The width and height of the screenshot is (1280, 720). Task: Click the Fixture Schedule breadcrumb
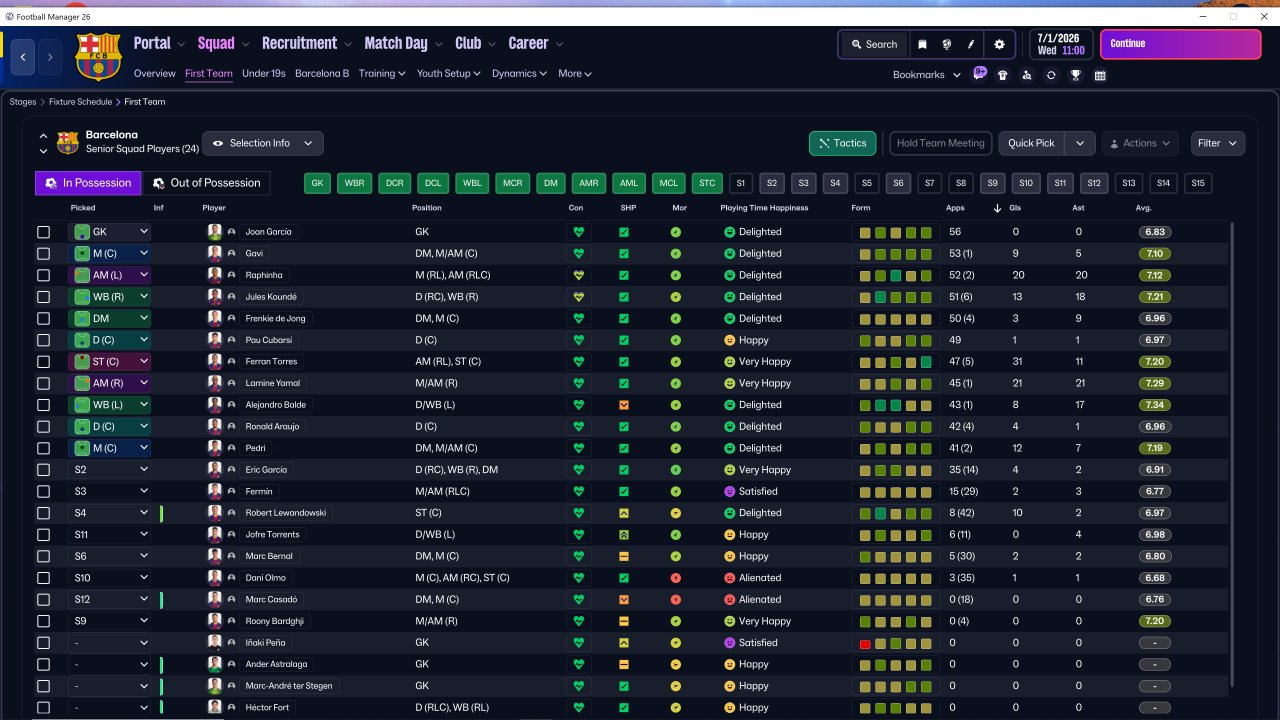point(81,102)
